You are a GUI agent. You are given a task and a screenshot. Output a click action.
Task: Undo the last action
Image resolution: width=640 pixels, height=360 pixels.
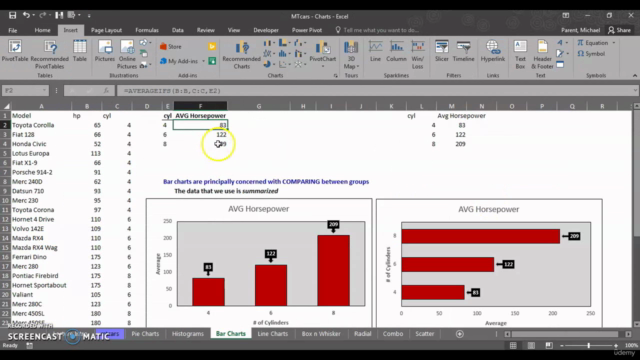click(26, 16)
